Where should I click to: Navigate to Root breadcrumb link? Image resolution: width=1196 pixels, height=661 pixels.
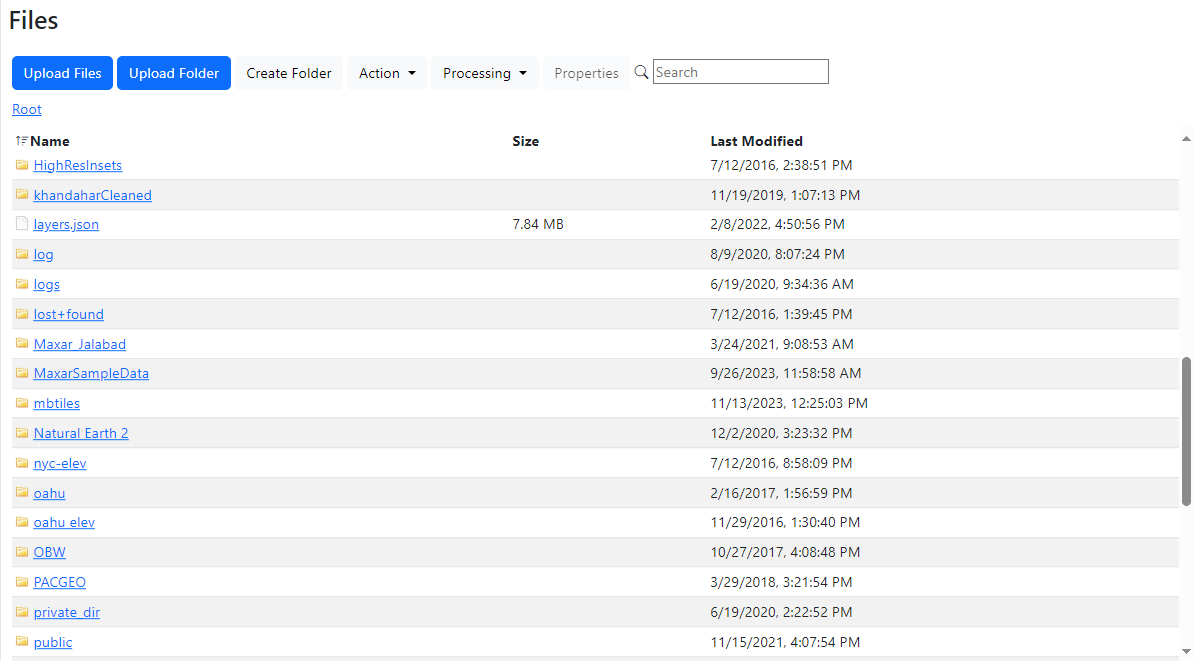[27, 109]
